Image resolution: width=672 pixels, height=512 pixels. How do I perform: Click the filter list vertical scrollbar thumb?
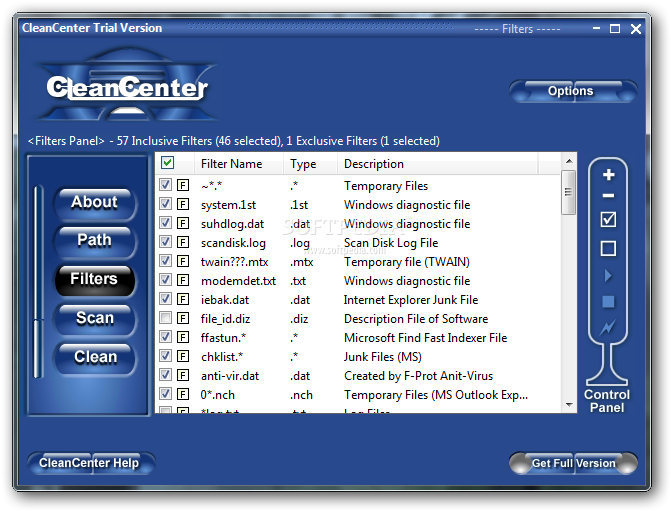(x=569, y=192)
